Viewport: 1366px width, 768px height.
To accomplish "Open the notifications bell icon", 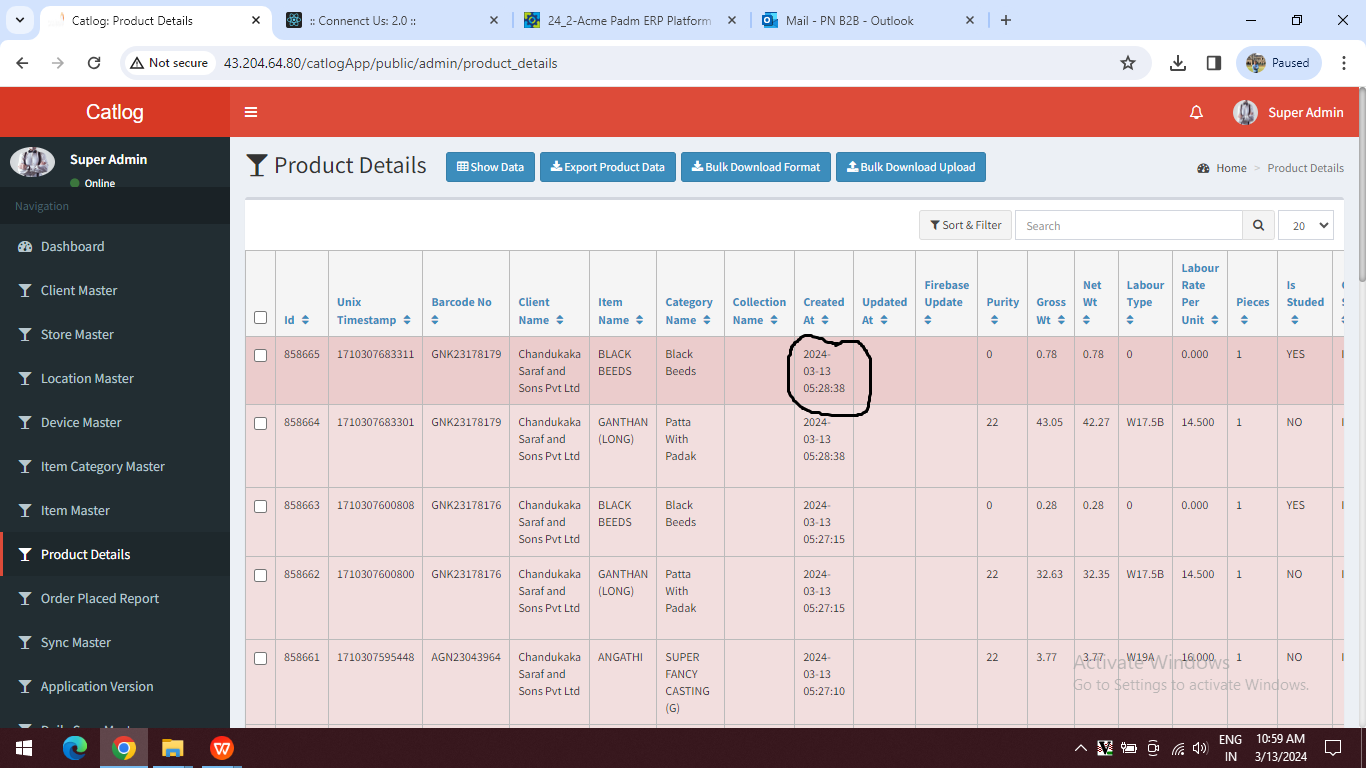I will (x=1196, y=112).
